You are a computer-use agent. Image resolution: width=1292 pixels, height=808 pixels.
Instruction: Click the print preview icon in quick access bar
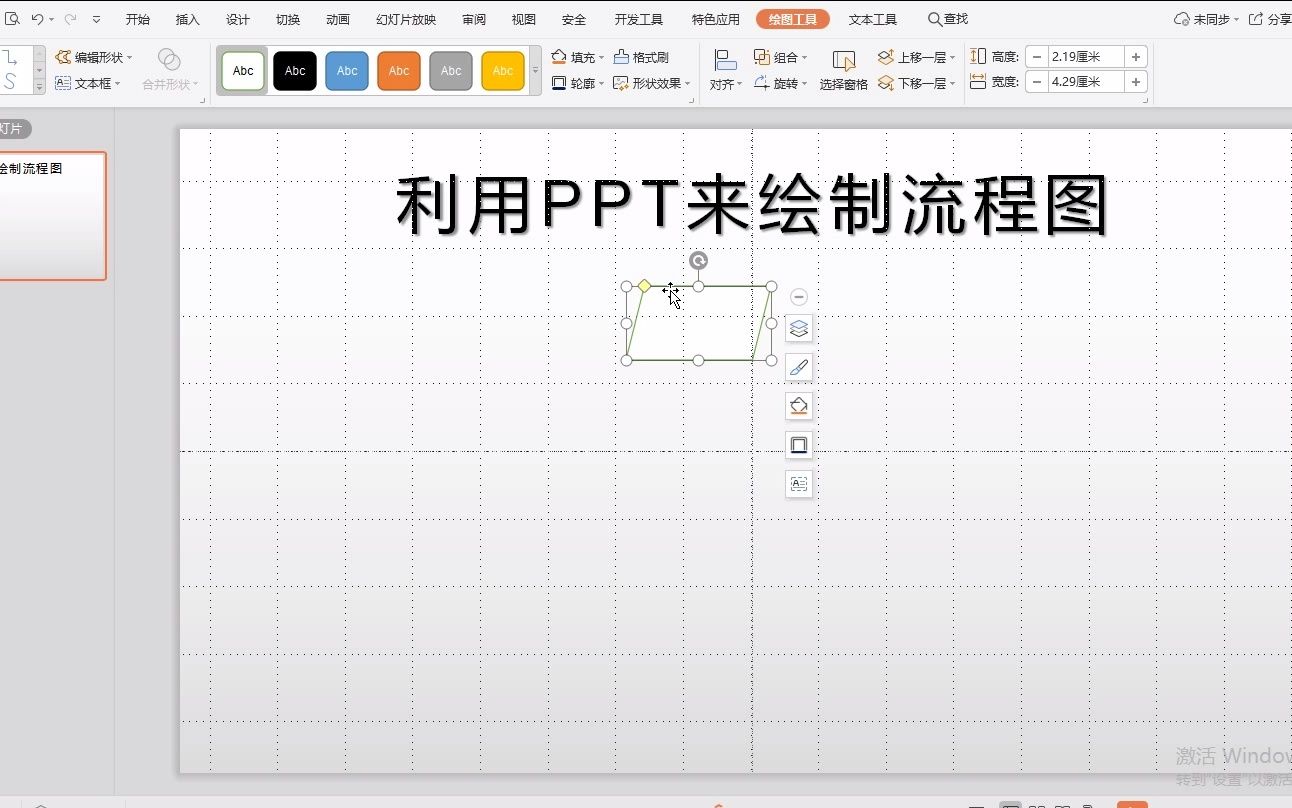(x=12, y=19)
